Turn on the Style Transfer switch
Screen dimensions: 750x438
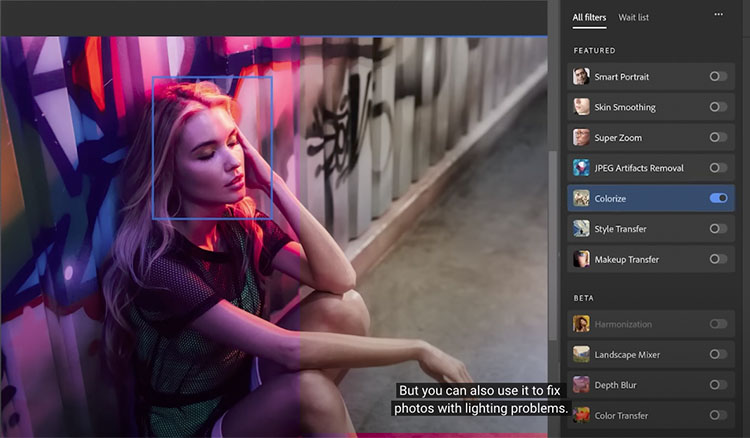[x=718, y=229]
